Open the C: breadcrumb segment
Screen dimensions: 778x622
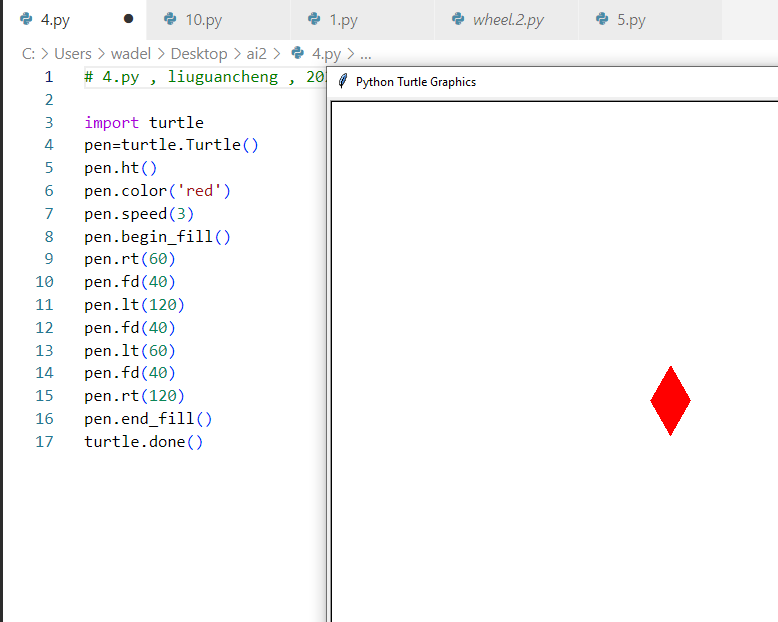pyautogui.click(x=28, y=54)
